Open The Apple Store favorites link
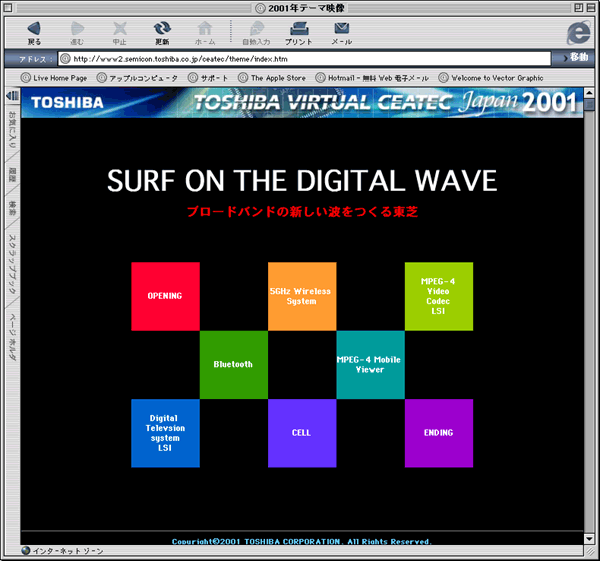600x561 pixels. (x=272, y=77)
